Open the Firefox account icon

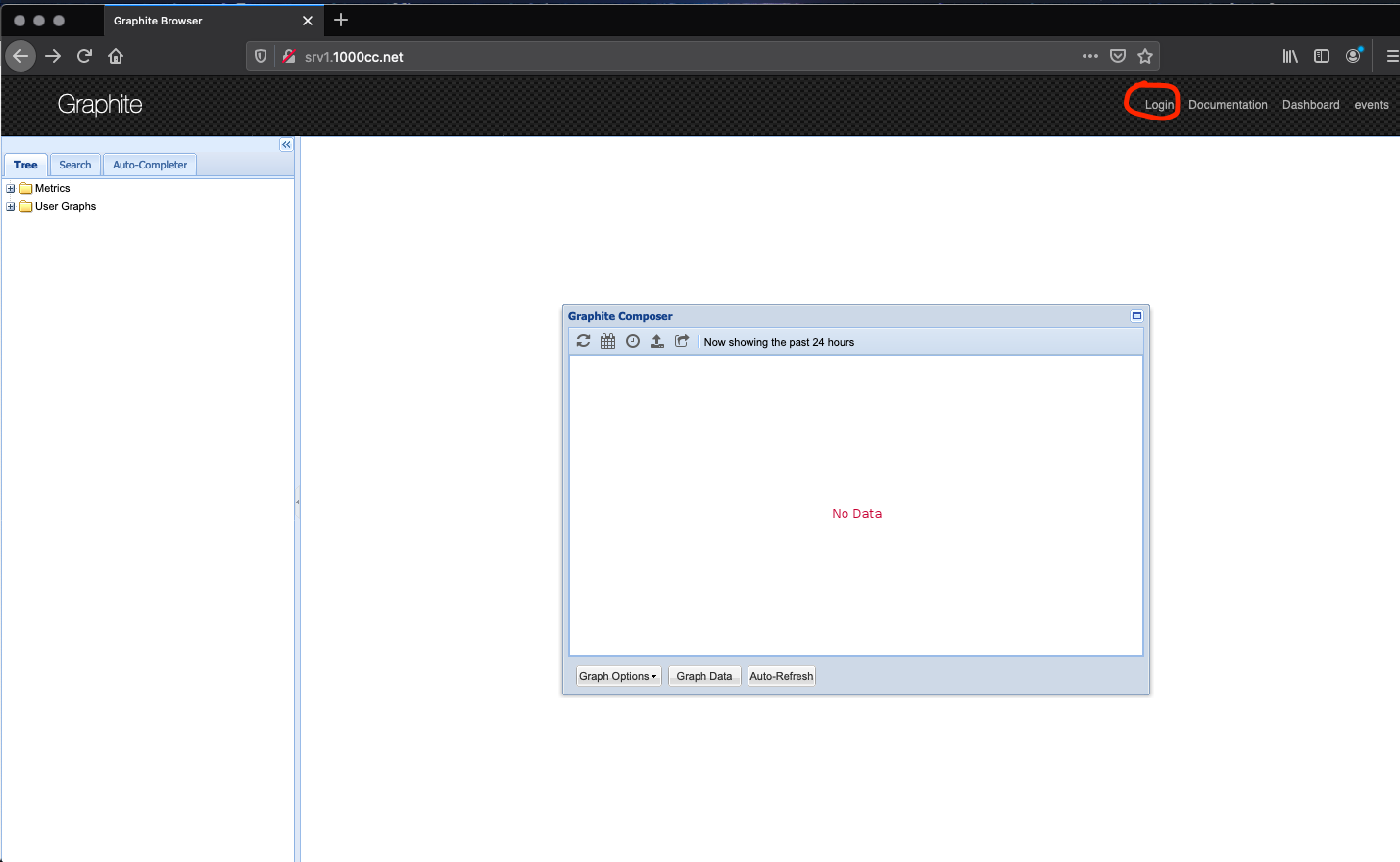point(1353,56)
